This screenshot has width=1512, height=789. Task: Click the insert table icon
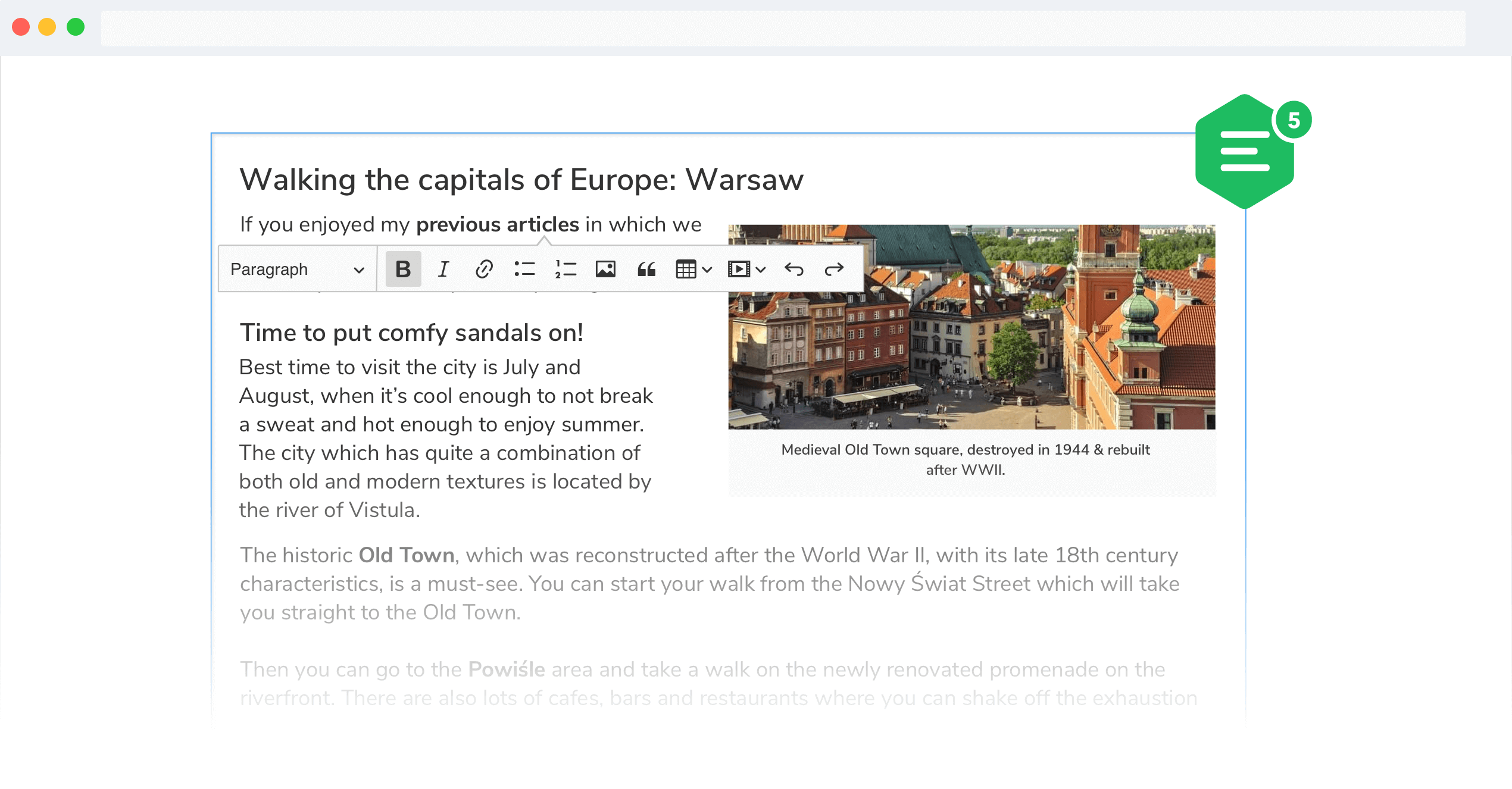pos(686,270)
